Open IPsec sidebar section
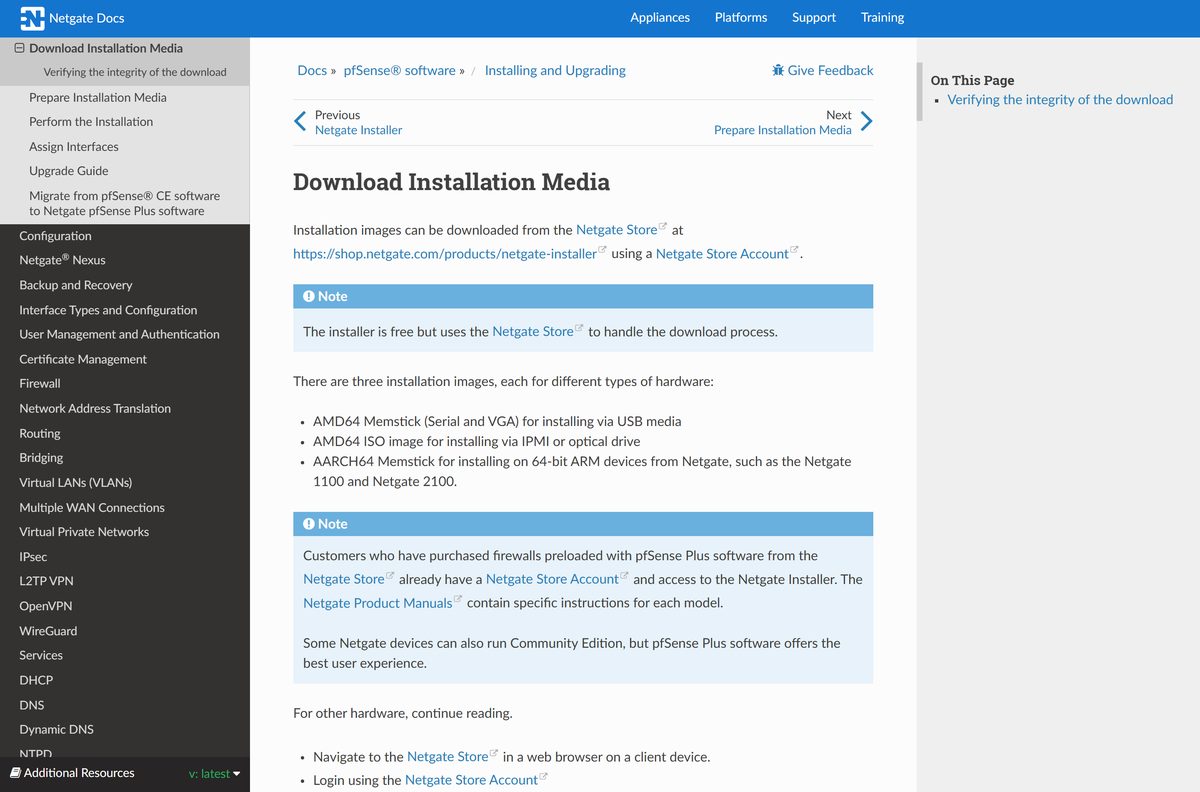 coord(33,556)
